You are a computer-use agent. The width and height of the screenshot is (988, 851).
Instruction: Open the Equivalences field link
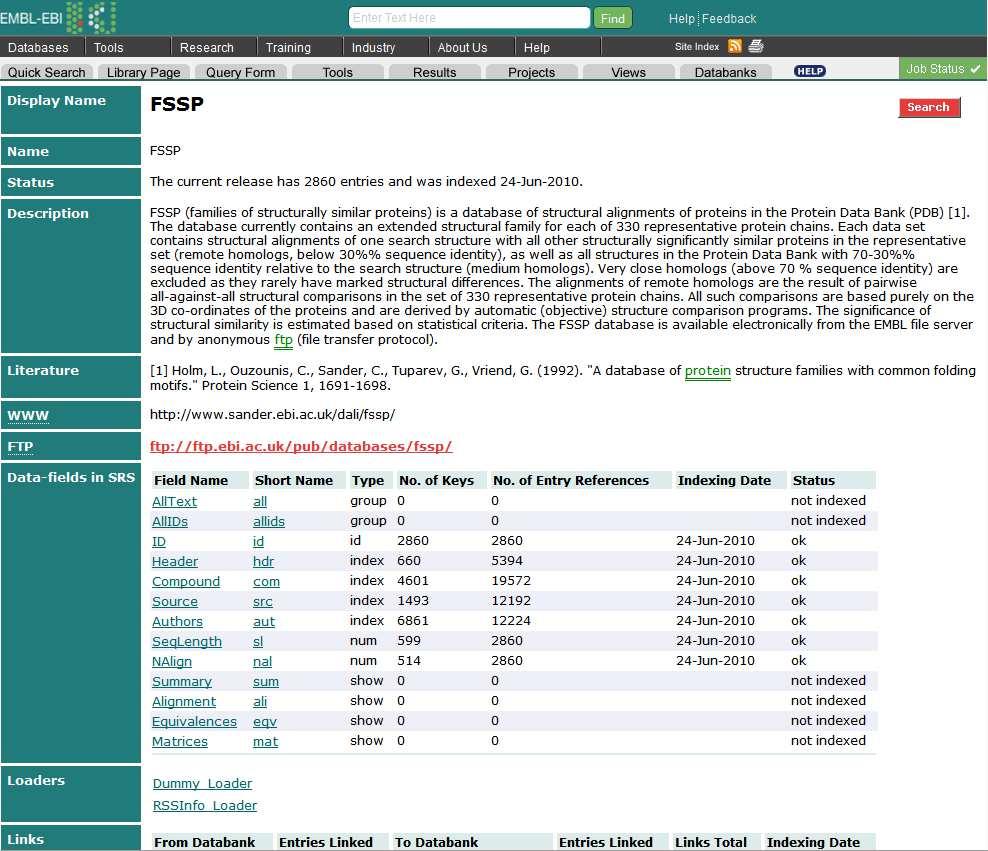pos(195,721)
